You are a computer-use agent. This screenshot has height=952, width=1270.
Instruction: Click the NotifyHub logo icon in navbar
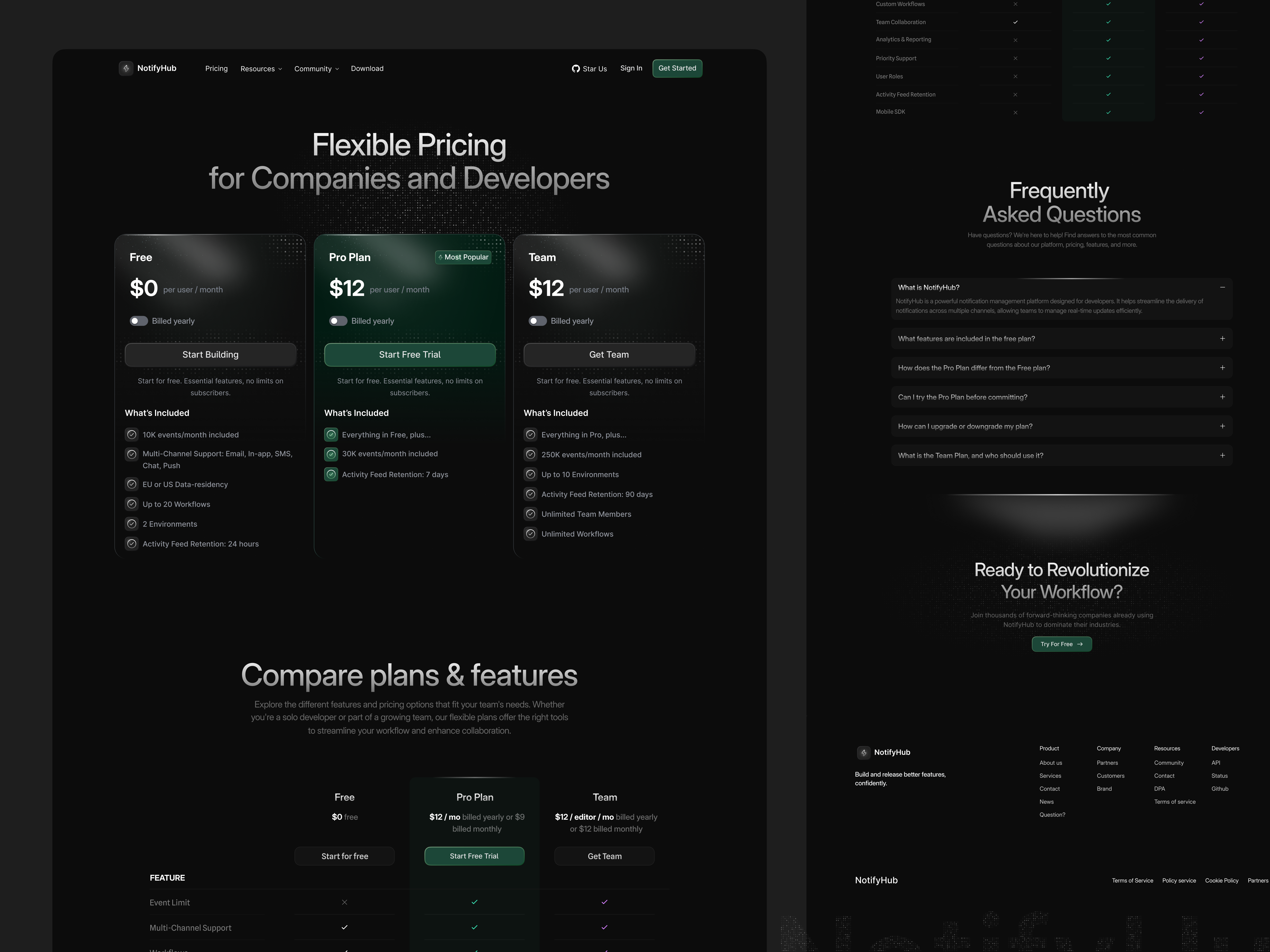pyautogui.click(x=126, y=68)
